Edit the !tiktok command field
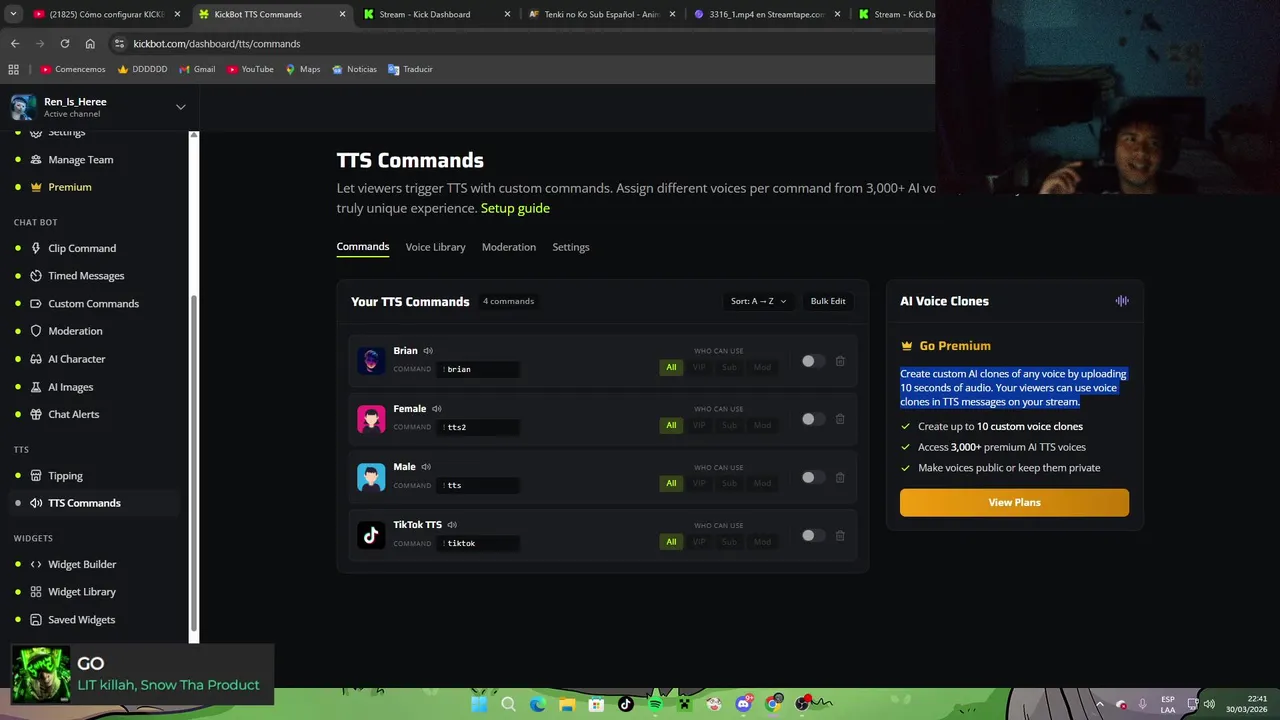 point(479,543)
